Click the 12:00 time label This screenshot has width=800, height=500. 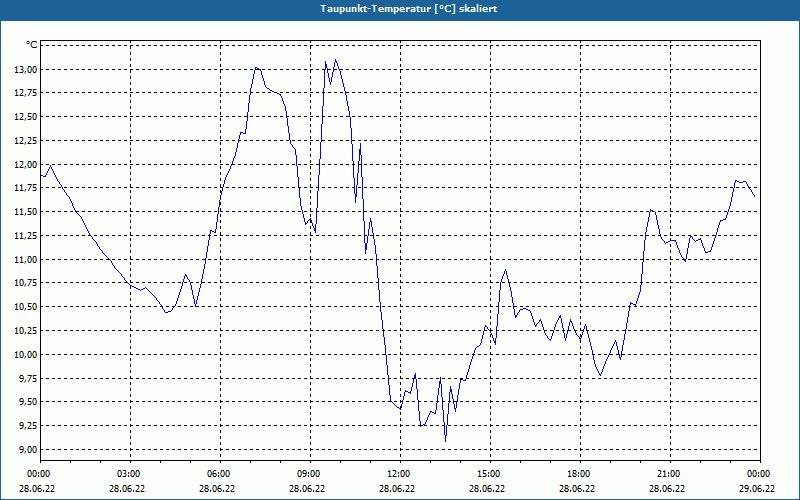click(x=397, y=474)
